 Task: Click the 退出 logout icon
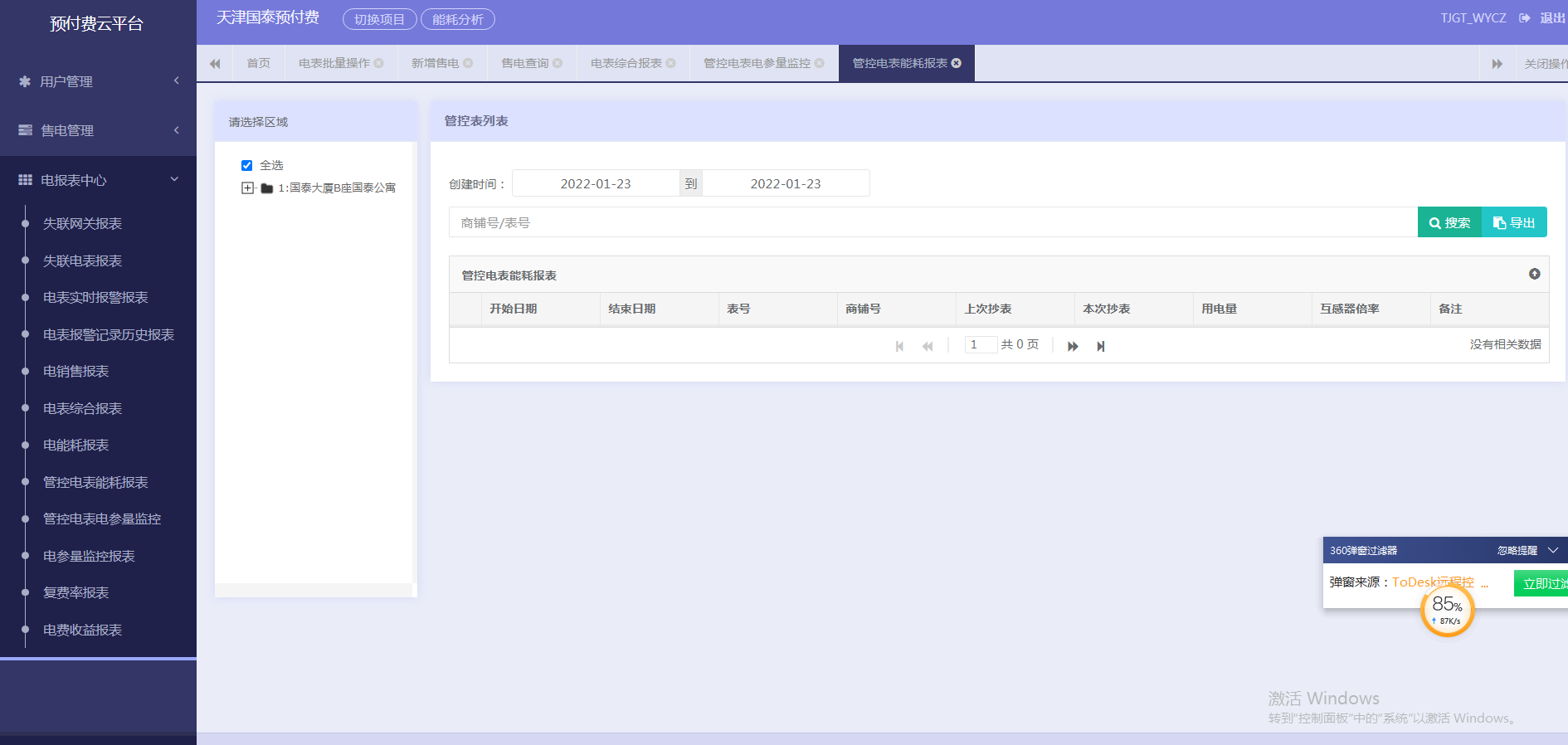1525,18
